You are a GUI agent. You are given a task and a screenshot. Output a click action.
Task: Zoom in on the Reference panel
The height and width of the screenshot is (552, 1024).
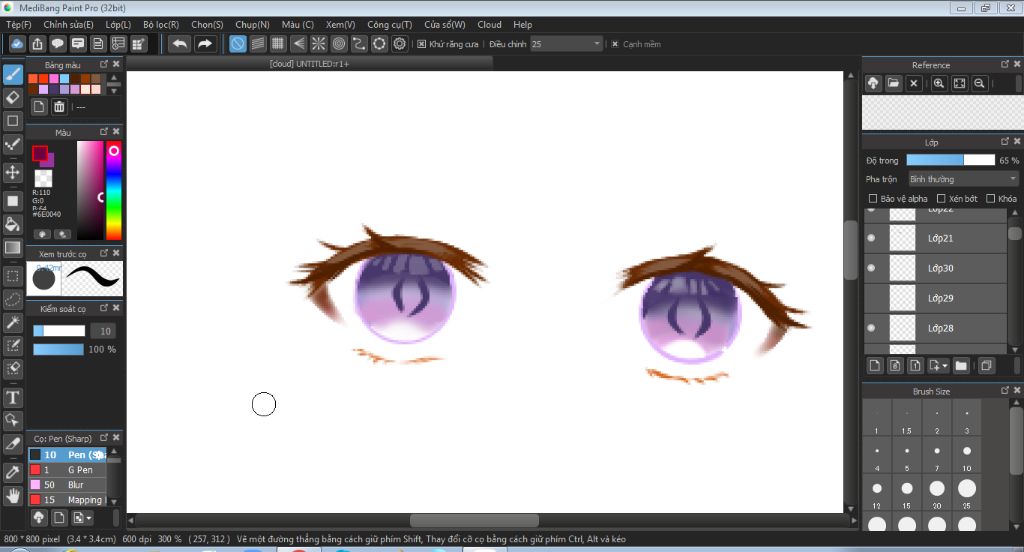point(939,84)
